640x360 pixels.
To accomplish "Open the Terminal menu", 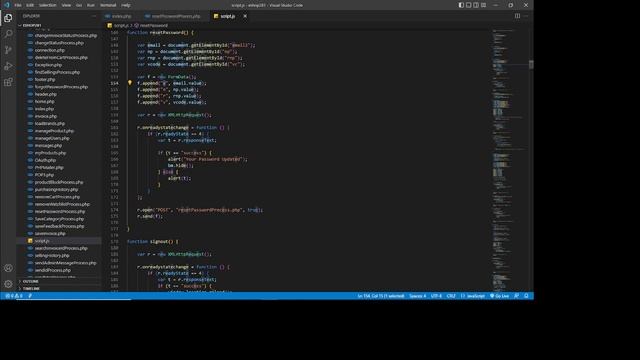I will (x=108, y=5).
